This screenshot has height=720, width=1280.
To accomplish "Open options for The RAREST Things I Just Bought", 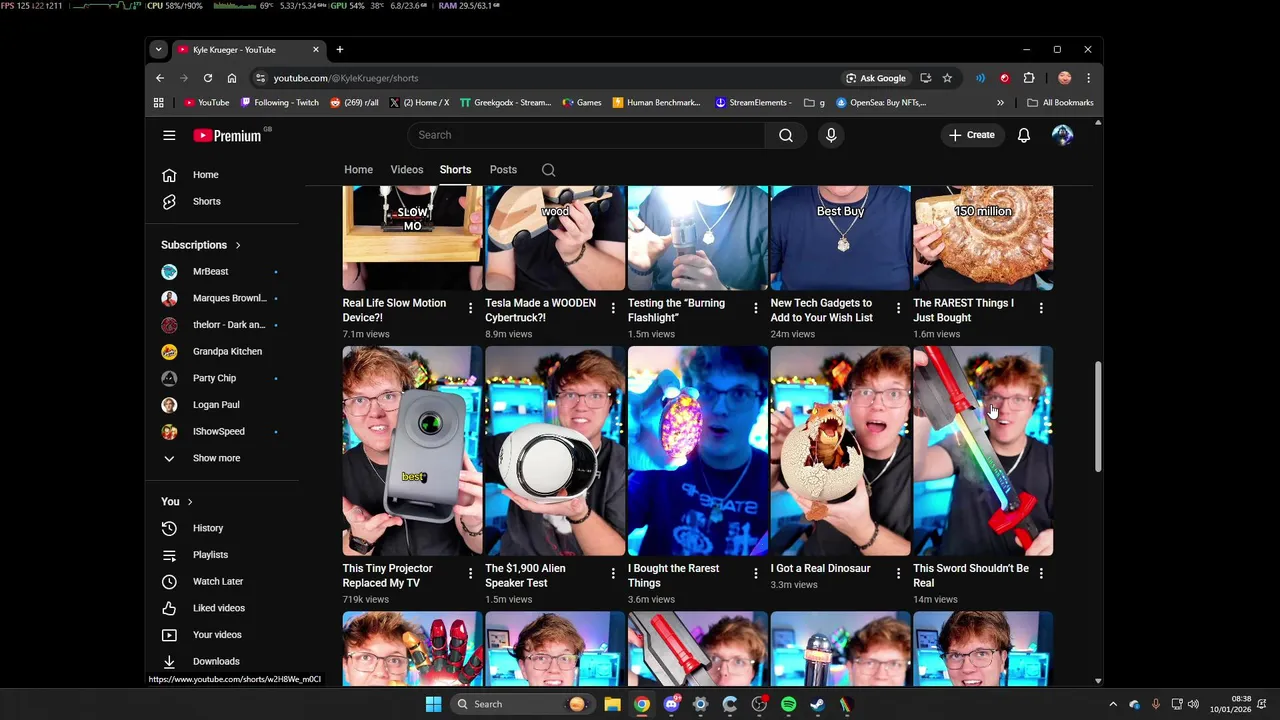I will pyautogui.click(x=1041, y=308).
